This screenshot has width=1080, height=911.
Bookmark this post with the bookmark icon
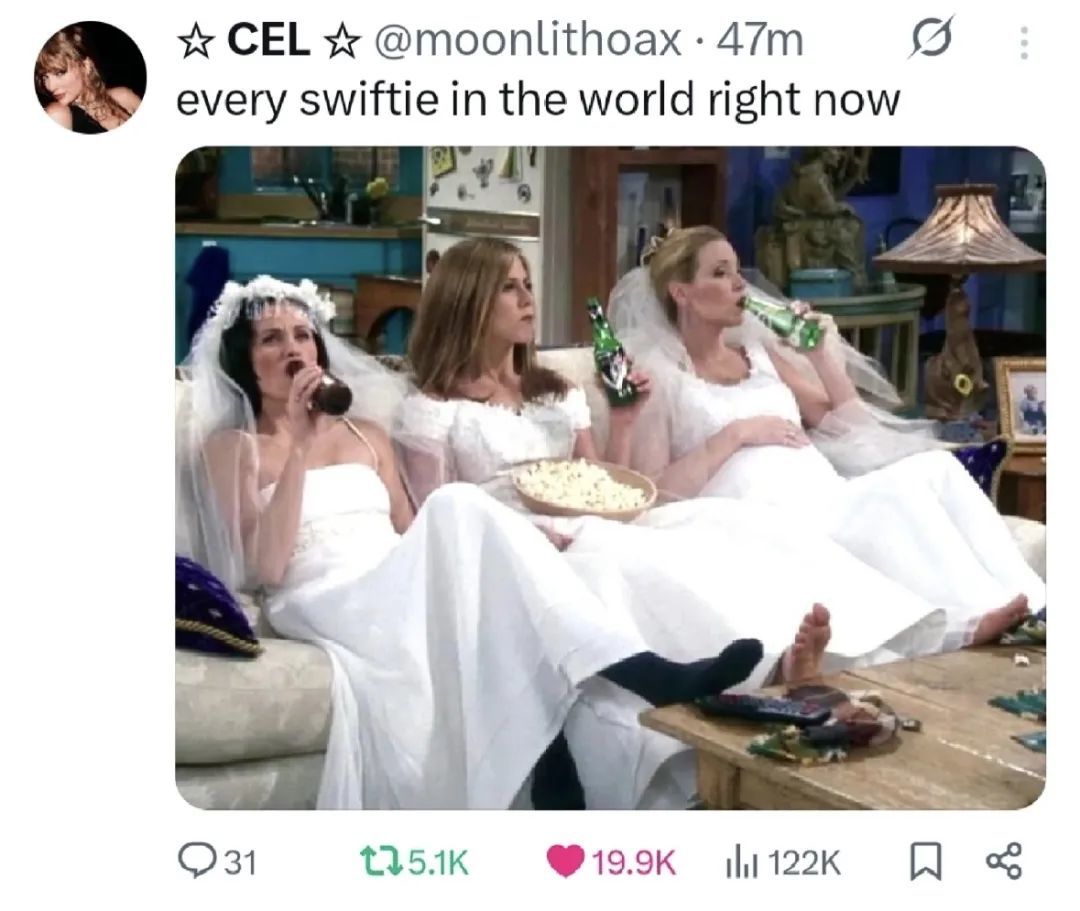pyautogui.click(x=925, y=862)
